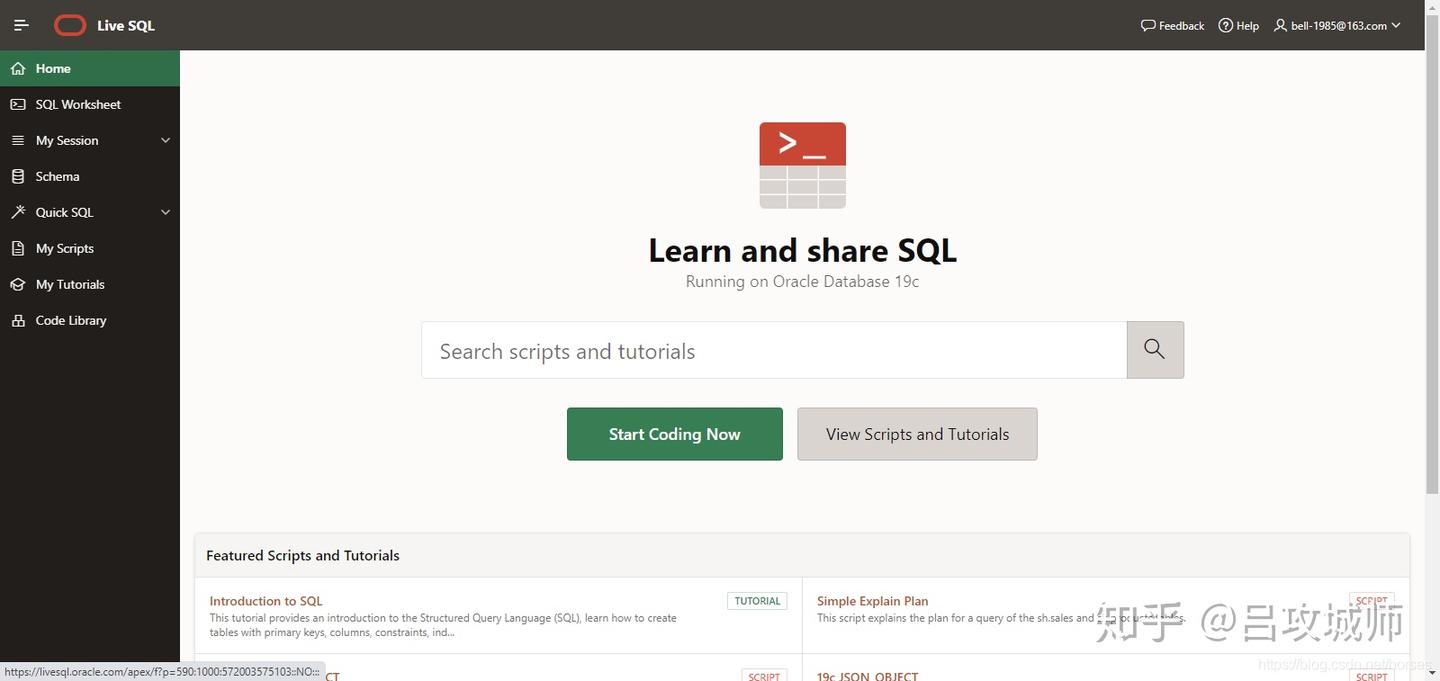Go to Home in the sidebar
The height and width of the screenshot is (681, 1440).
[x=53, y=68]
